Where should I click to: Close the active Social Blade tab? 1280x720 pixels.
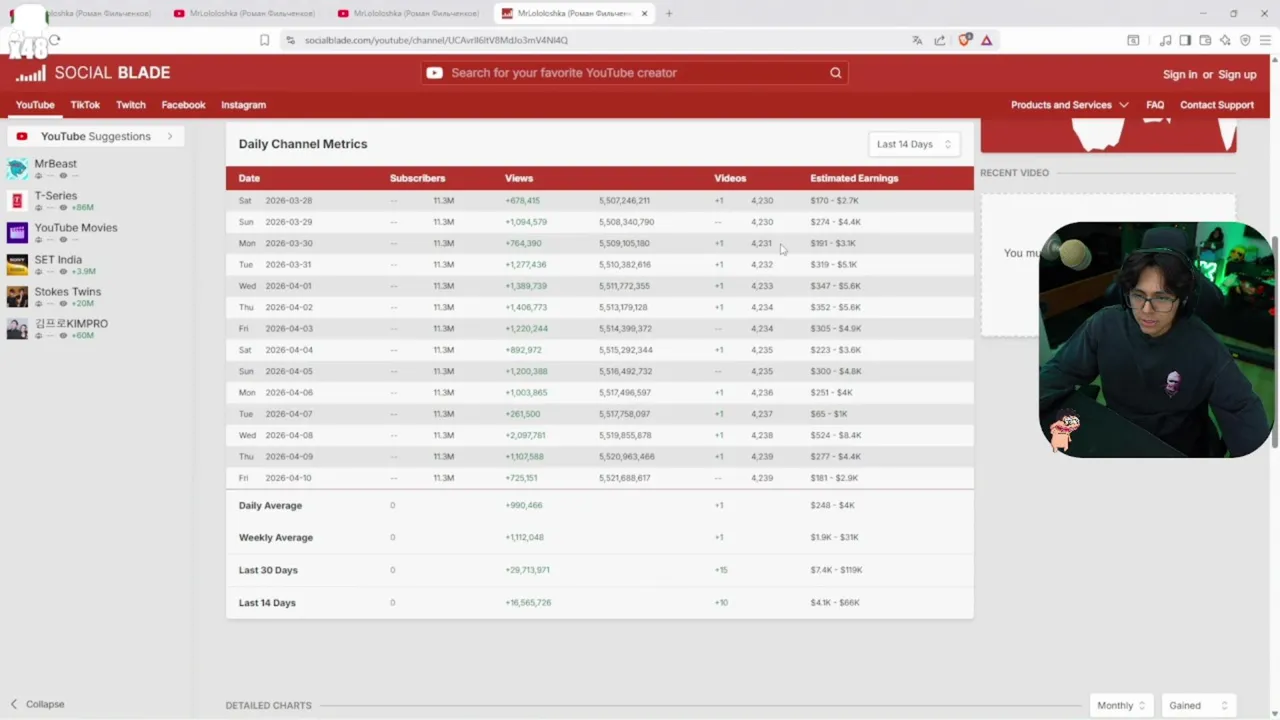[645, 13]
